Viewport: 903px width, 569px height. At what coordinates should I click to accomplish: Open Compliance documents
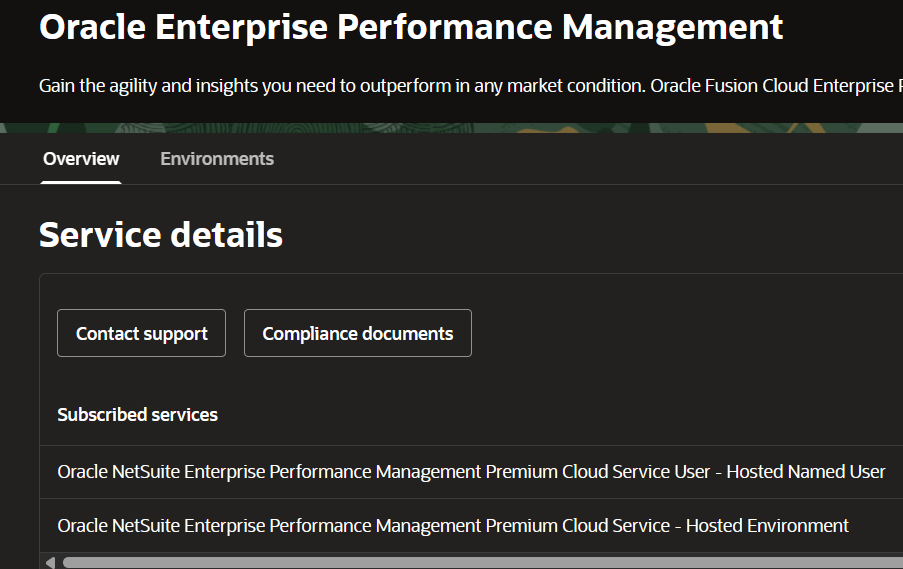click(x=357, y=333)
